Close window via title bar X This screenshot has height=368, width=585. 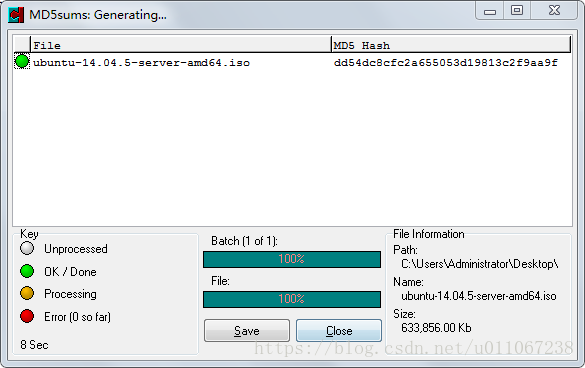tap(554, 10)
